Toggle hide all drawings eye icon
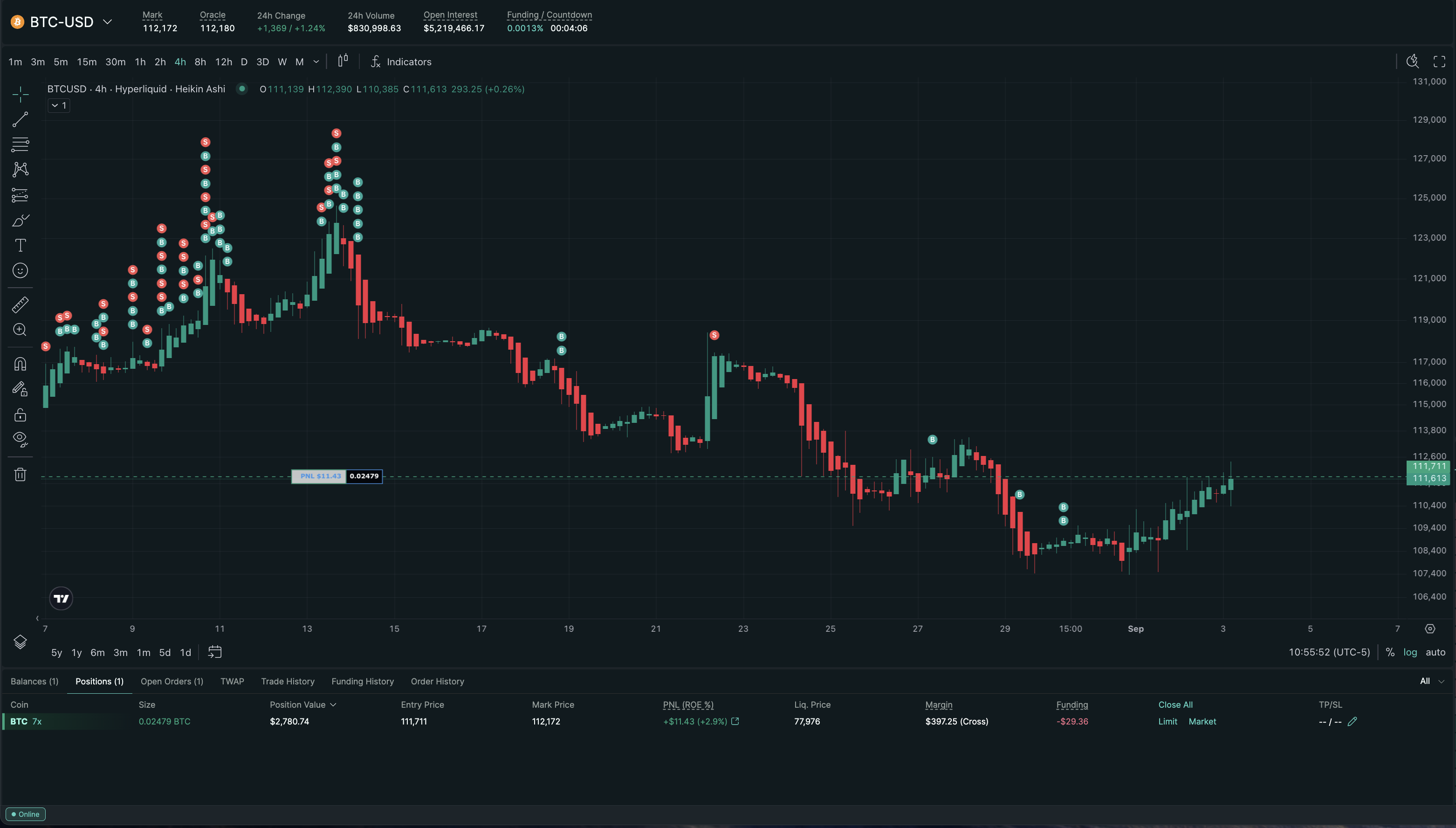 click(x=21, y=439)
